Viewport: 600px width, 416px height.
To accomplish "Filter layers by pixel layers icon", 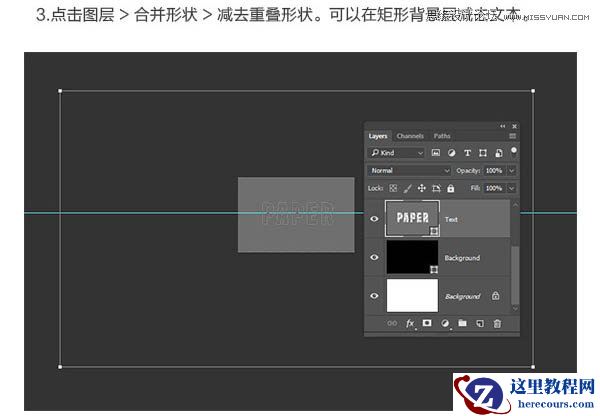I will pos(435,153).
